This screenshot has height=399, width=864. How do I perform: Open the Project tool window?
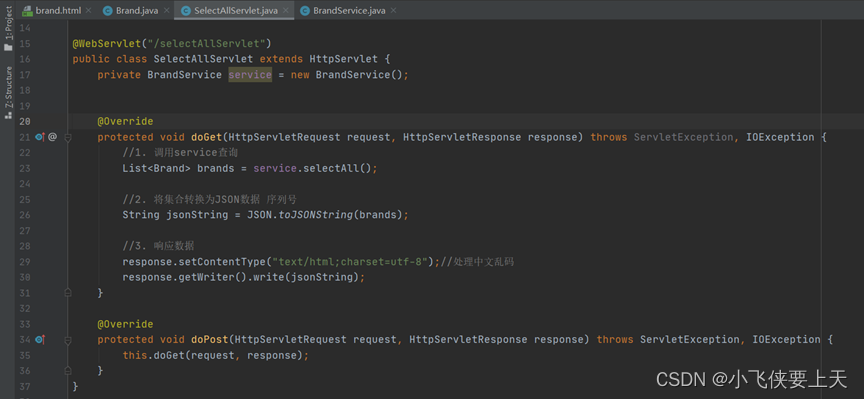point(8,29)
